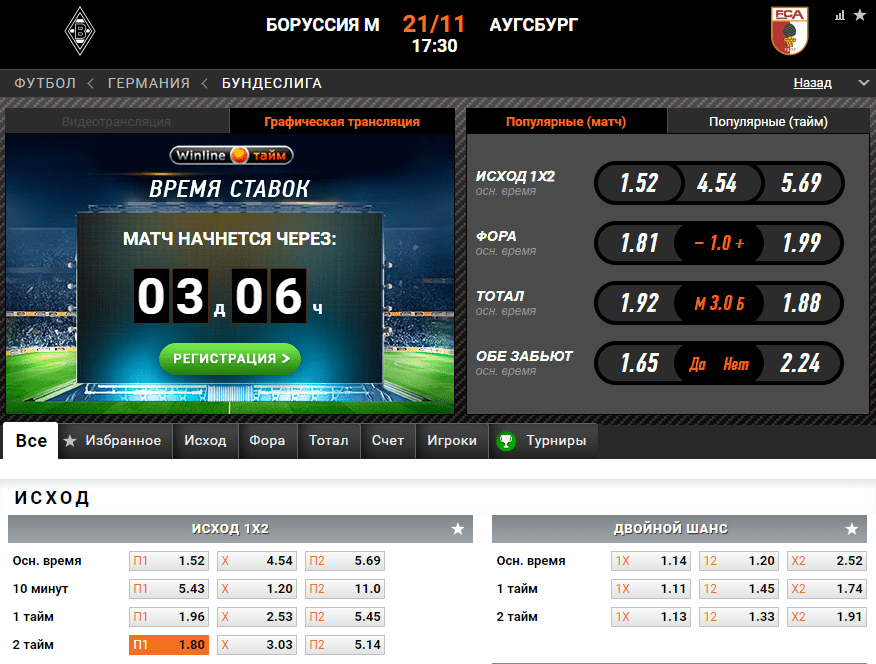Screen dimensions: 876x664
Task: Select 10 минут X odds 1.20
Action: [257, 589]
